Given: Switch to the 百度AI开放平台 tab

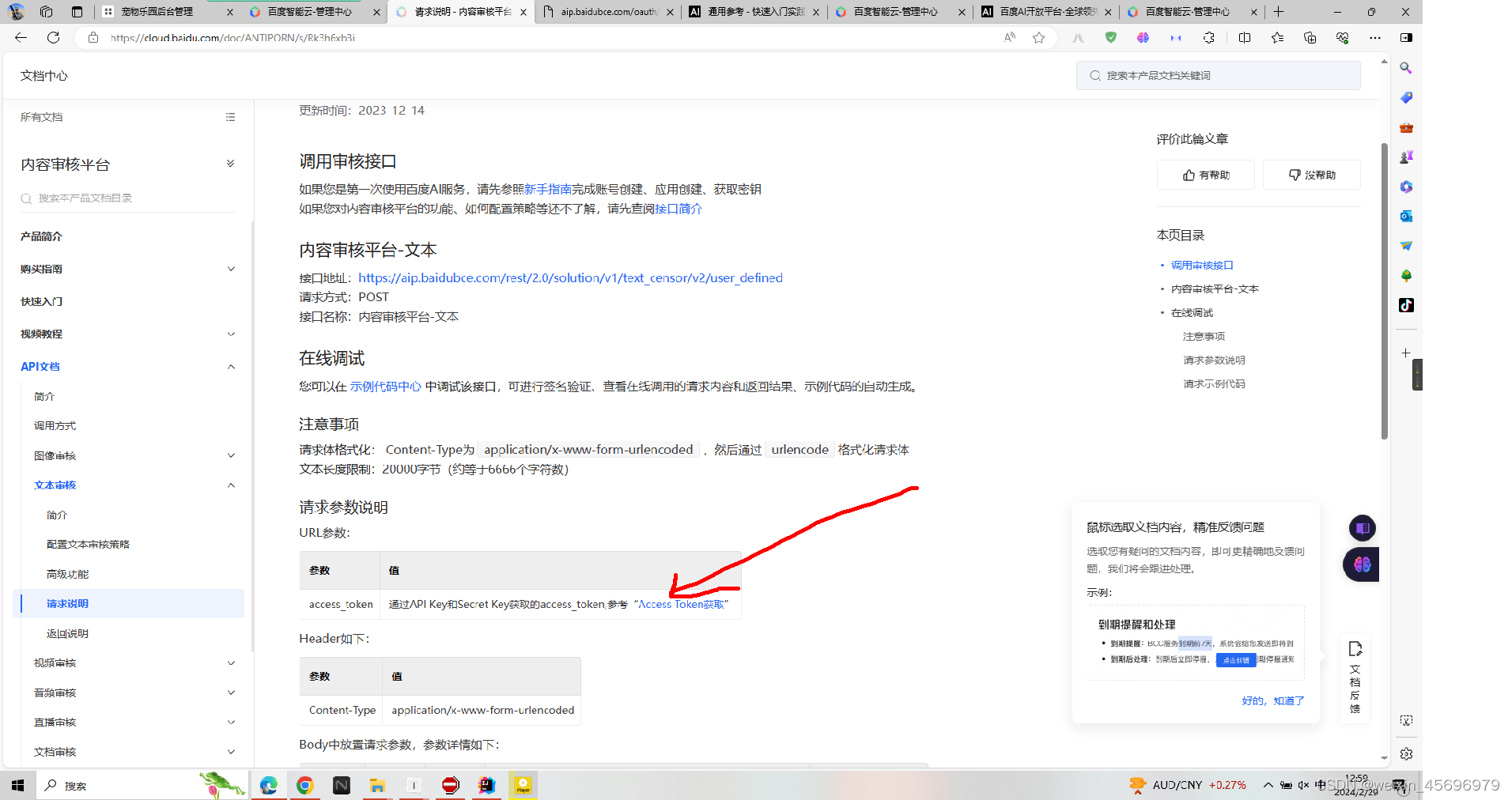Looking at the screenshot, I should point(1048,12).
